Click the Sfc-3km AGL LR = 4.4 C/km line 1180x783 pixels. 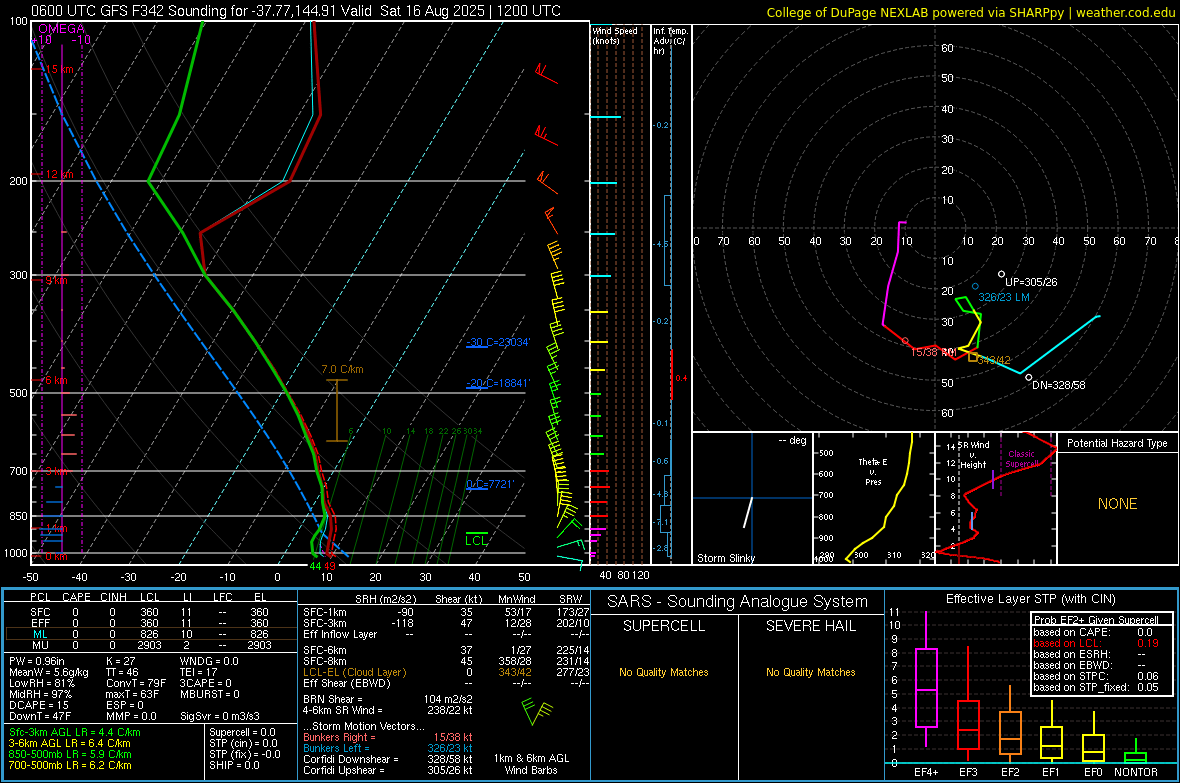point(75,732)
